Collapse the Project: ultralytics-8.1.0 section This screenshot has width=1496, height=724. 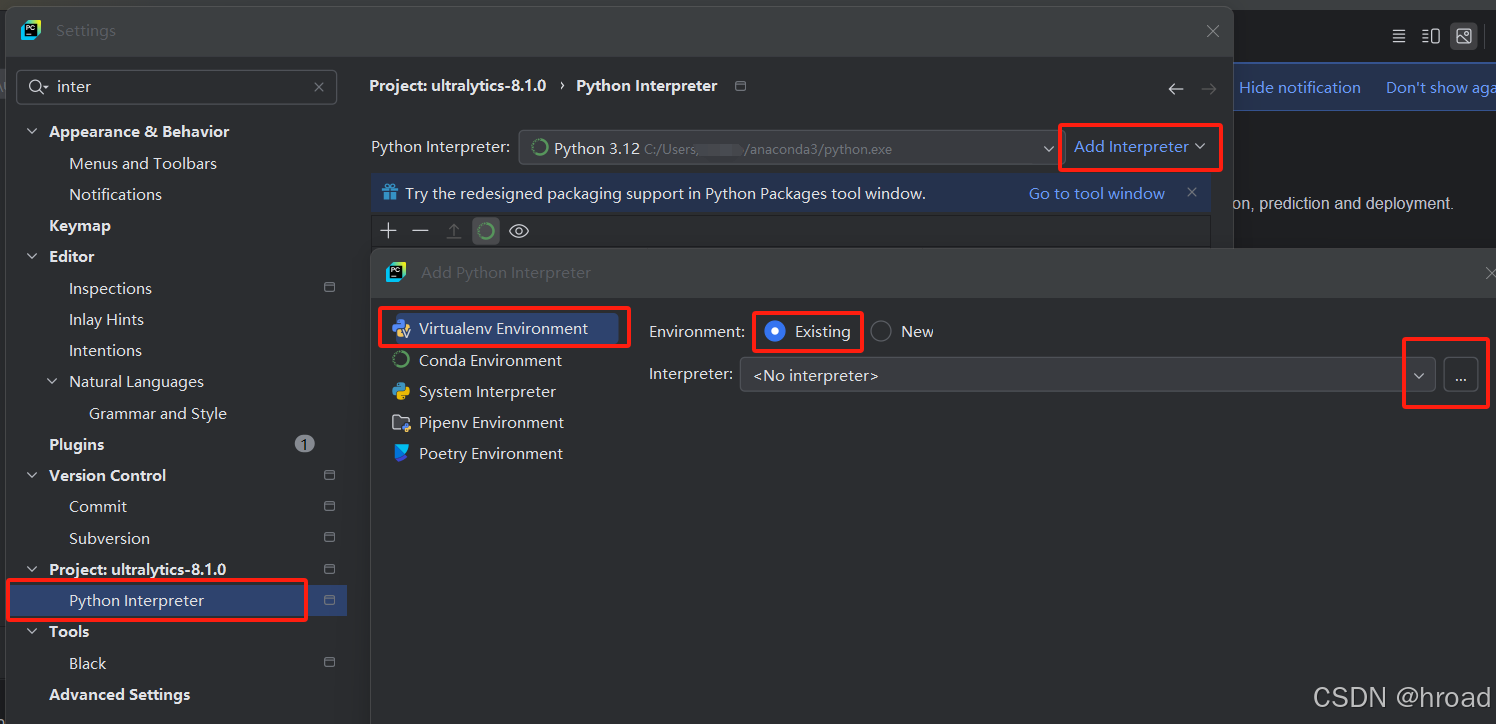tap(32, 570)
